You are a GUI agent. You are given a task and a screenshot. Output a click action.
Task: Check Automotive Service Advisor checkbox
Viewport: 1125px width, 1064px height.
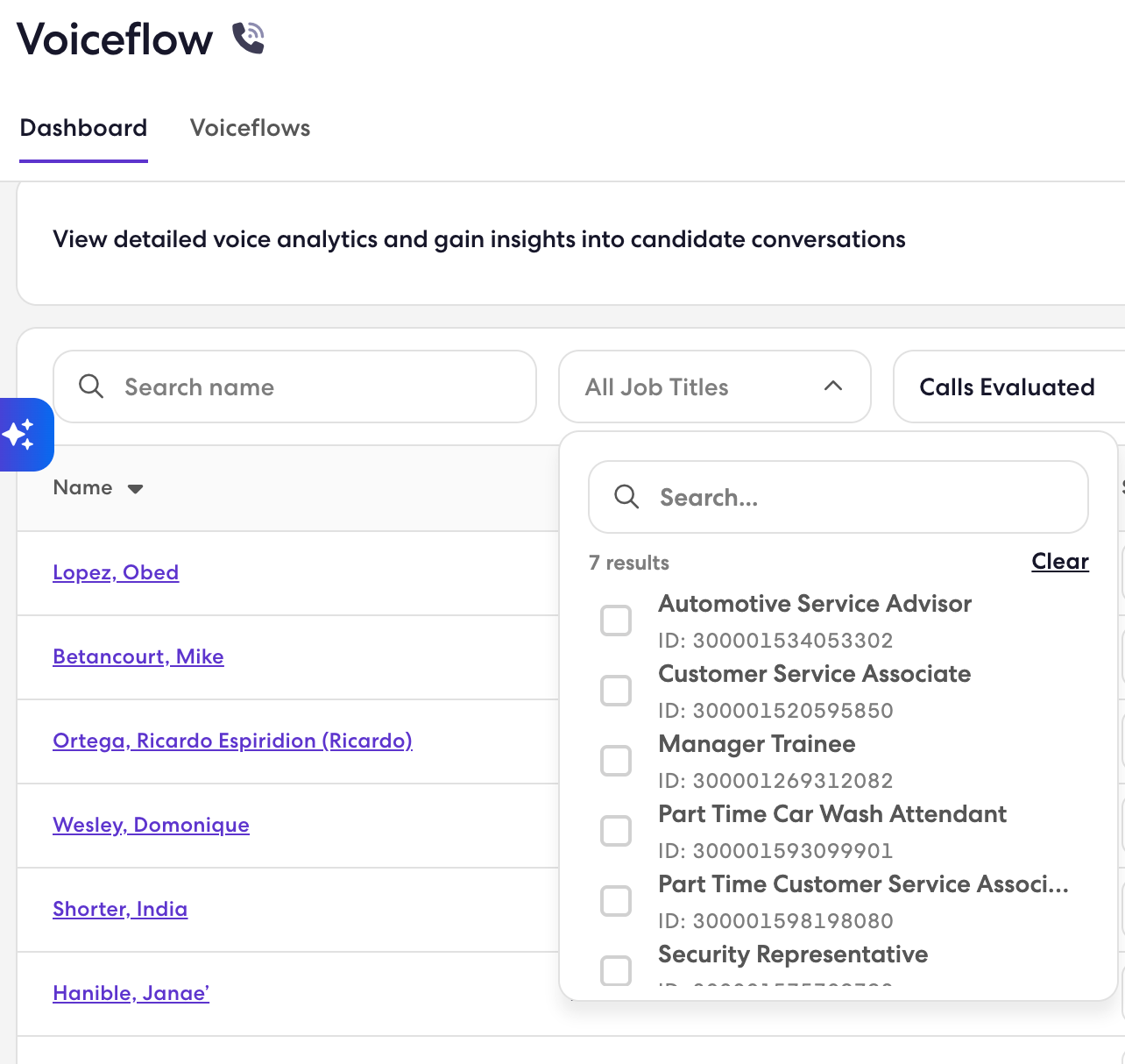pos(616,621)
